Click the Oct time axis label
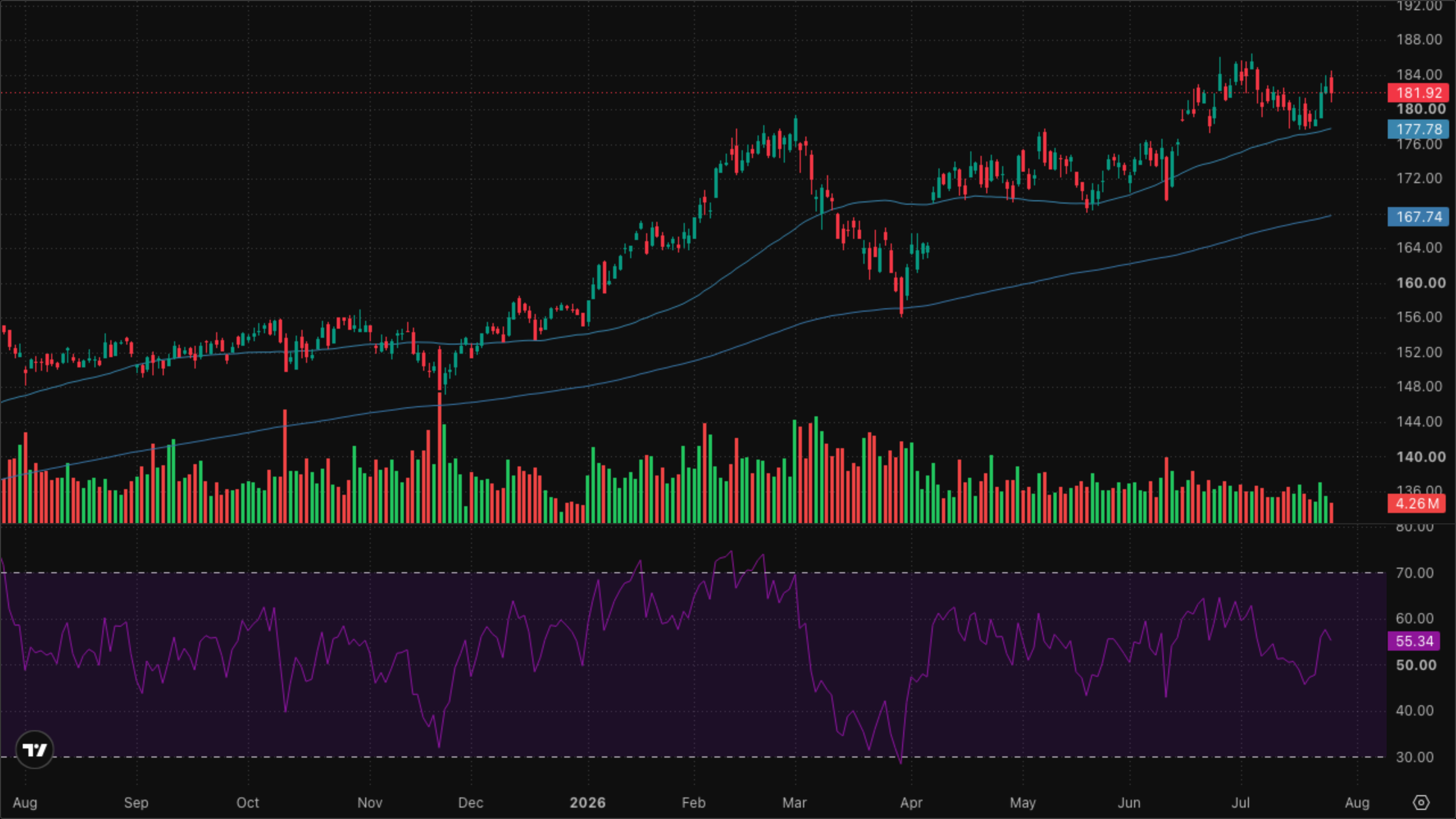 pyautogui.click(x=247, y=803)
